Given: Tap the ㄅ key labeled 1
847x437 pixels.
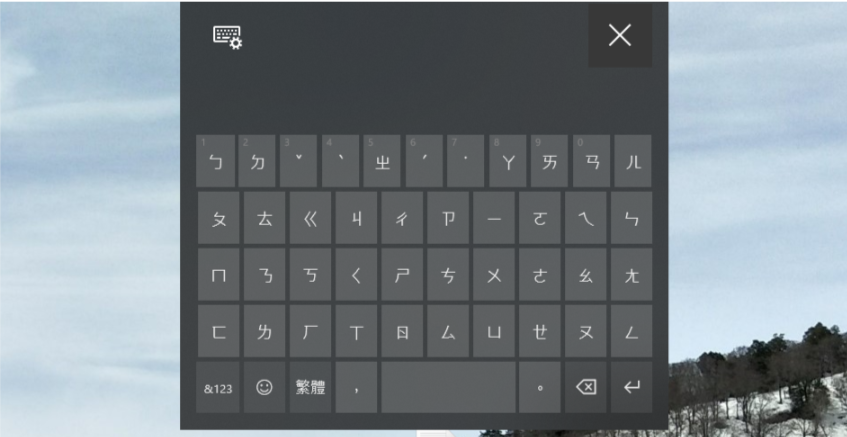Looking at the screenshot, I should tap(216, 161).
